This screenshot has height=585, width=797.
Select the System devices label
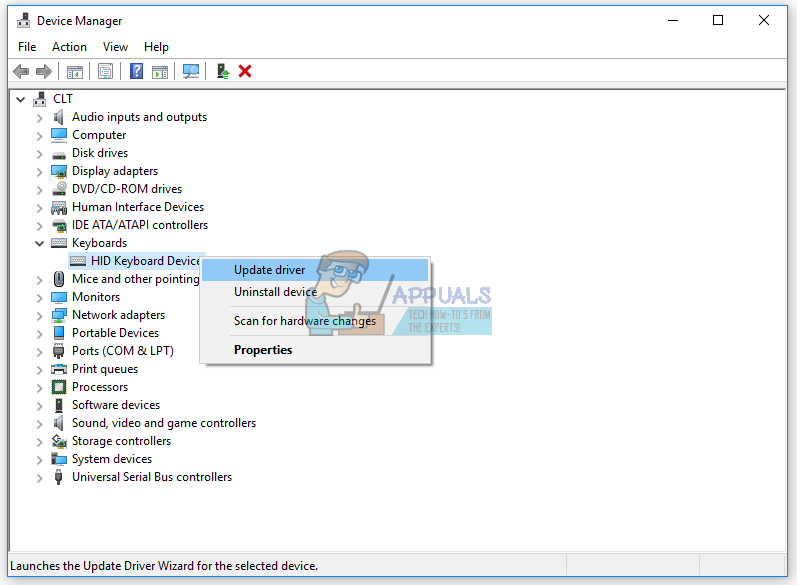point(112,459)
